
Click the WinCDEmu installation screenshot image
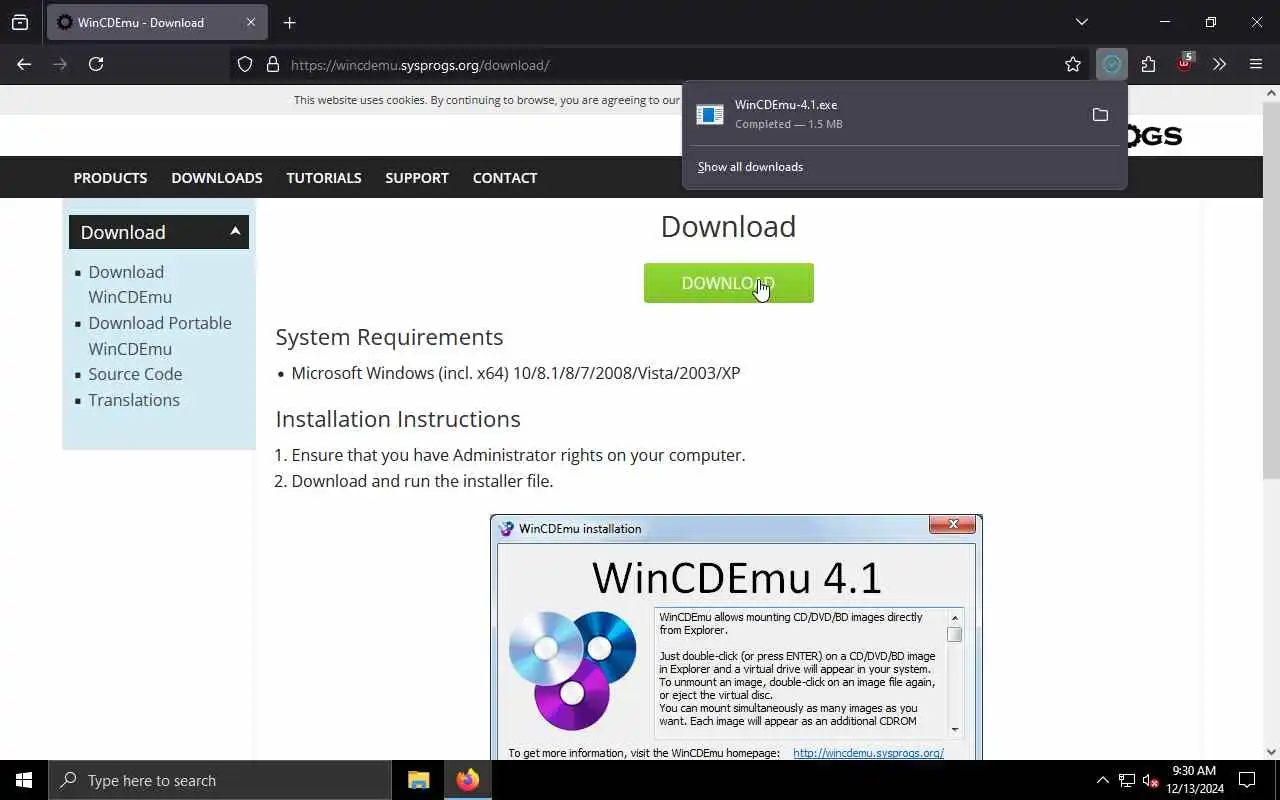click(x=736, y=637)
